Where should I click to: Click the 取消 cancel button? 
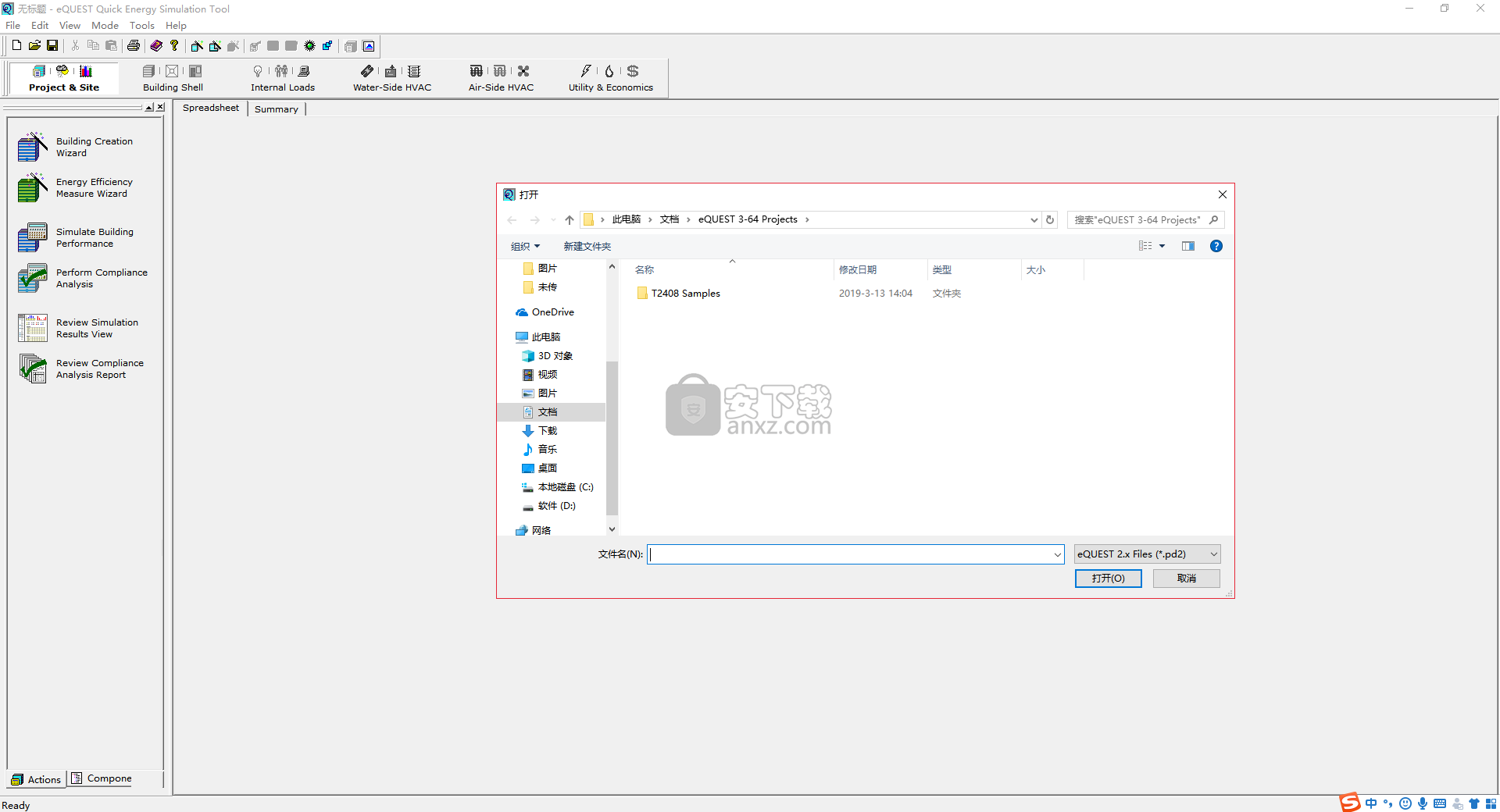click(1186, 578)
